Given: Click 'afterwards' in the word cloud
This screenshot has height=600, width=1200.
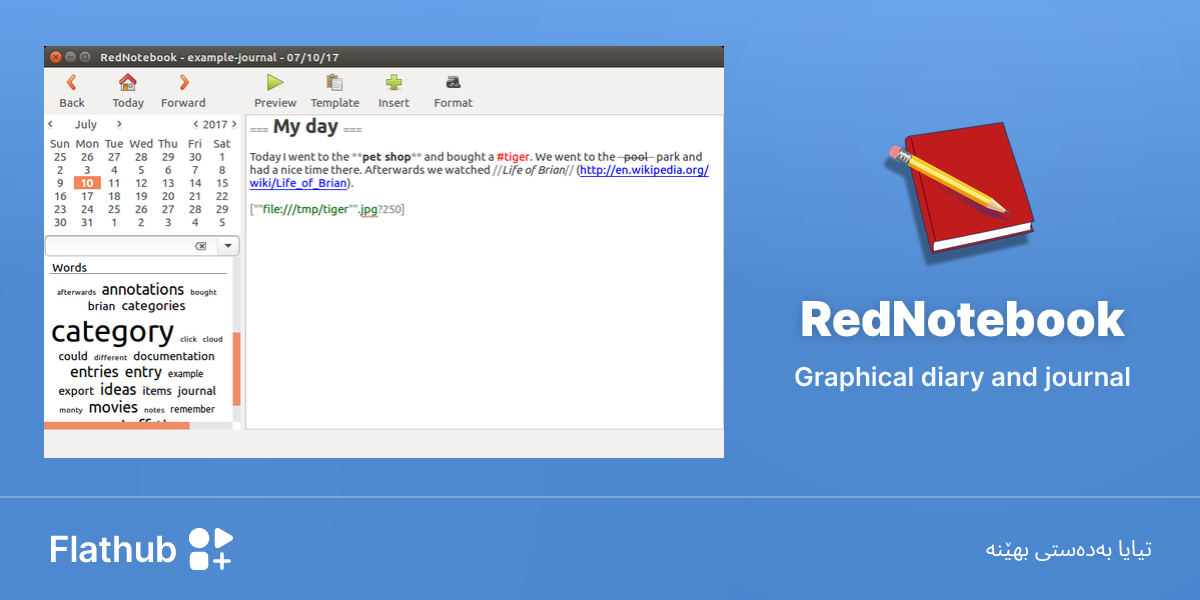Looking at the screenshot, I should pos(76,292).
